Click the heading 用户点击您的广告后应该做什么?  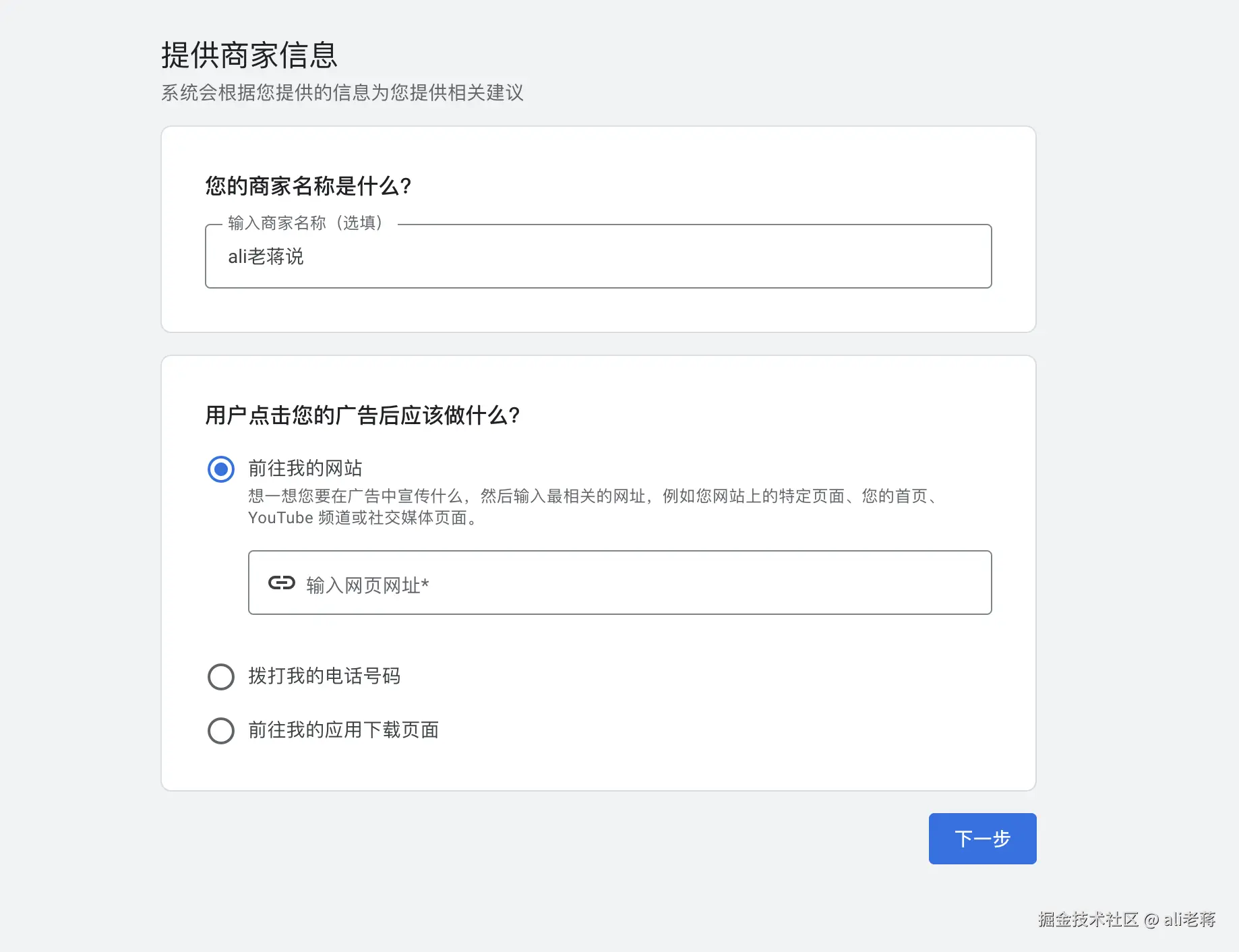click(x=362, y=415)
